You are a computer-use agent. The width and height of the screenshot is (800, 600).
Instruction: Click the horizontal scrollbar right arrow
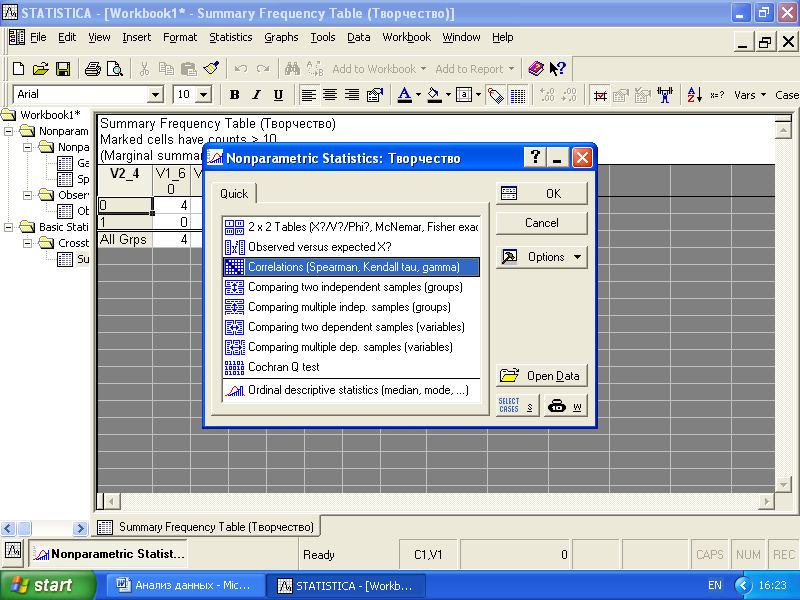point(766,502)
